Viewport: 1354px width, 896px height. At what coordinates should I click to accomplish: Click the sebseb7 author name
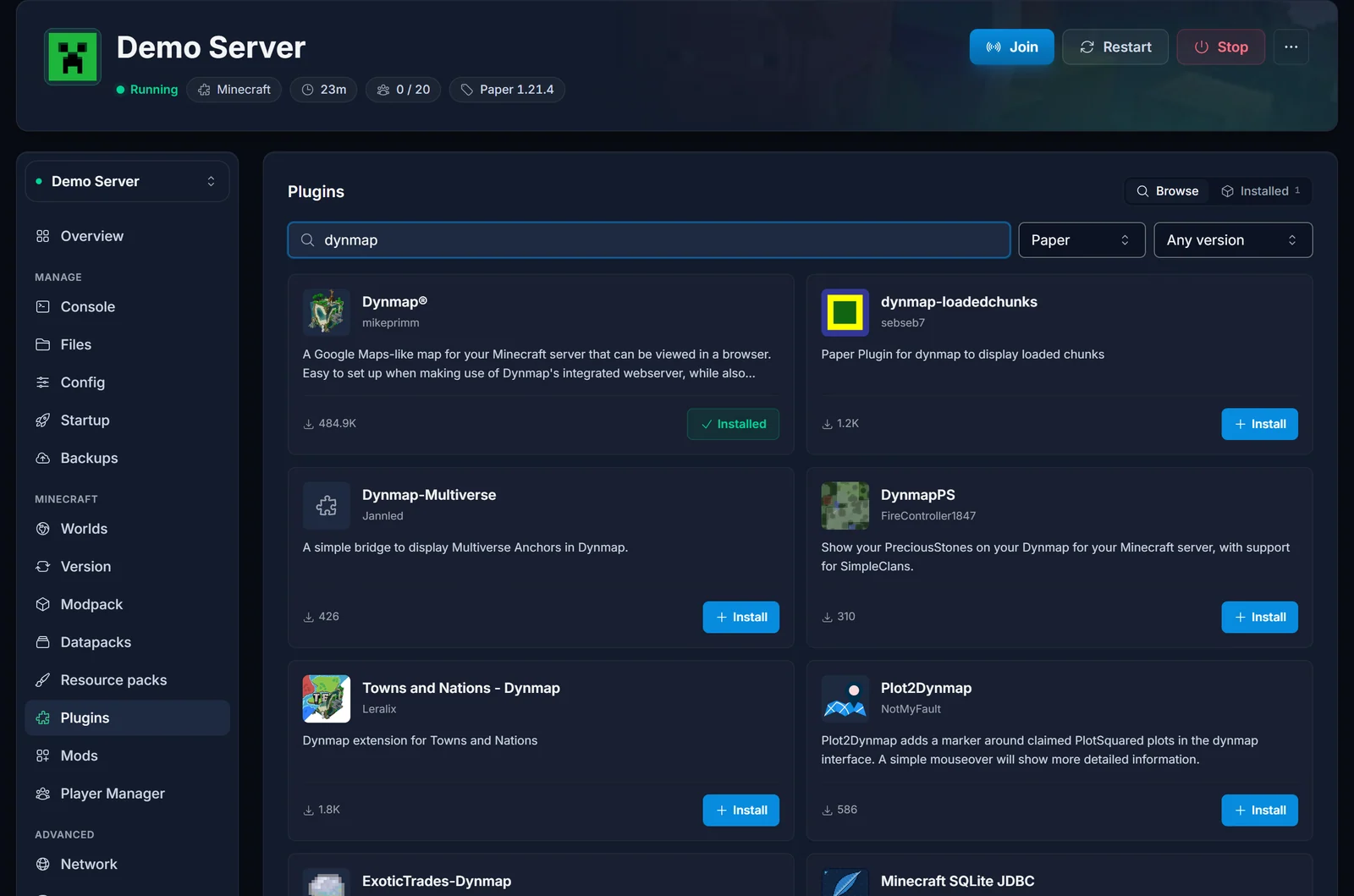[x=903, y=323]
